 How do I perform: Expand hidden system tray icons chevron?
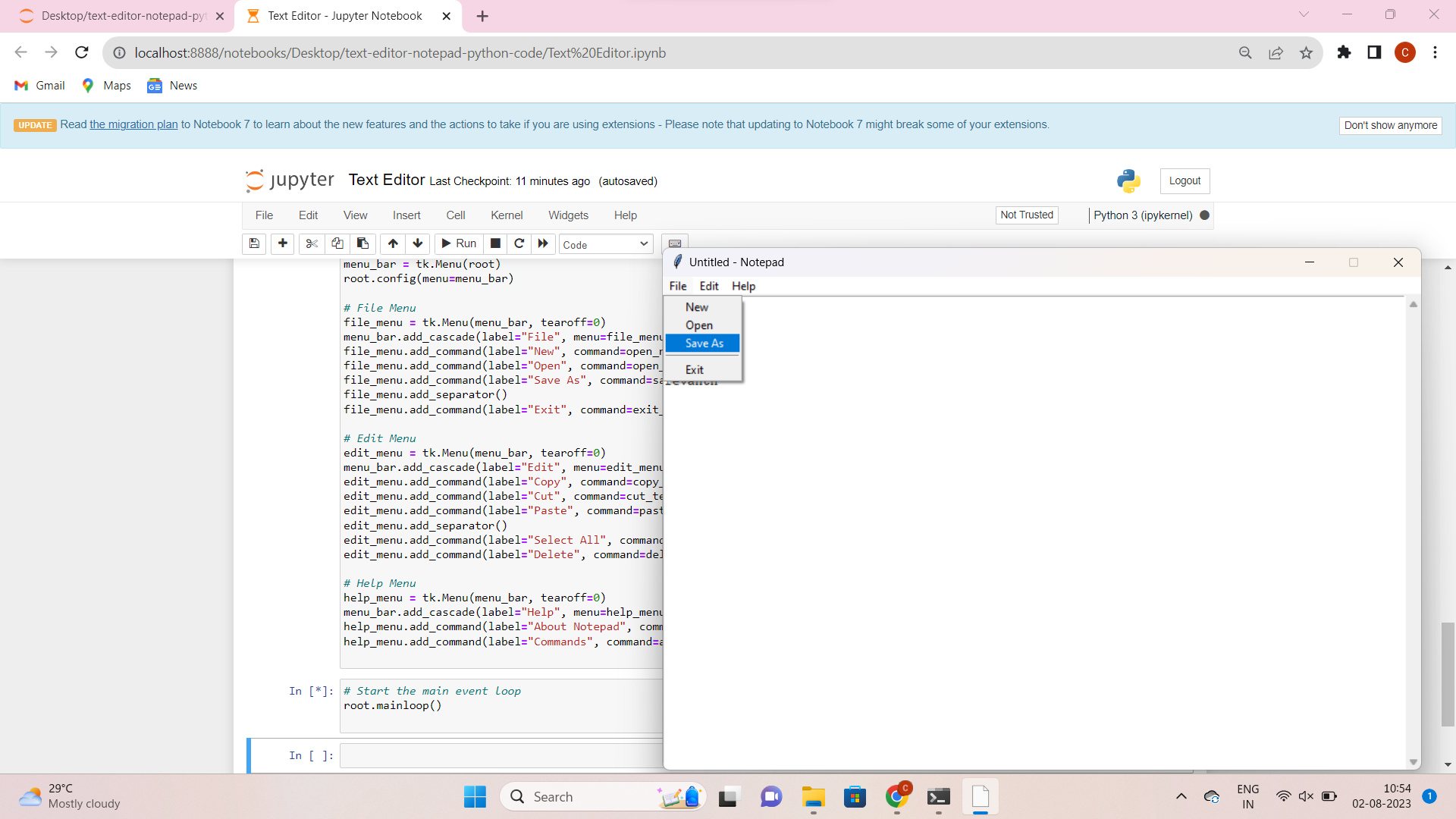click(1181, 796)
